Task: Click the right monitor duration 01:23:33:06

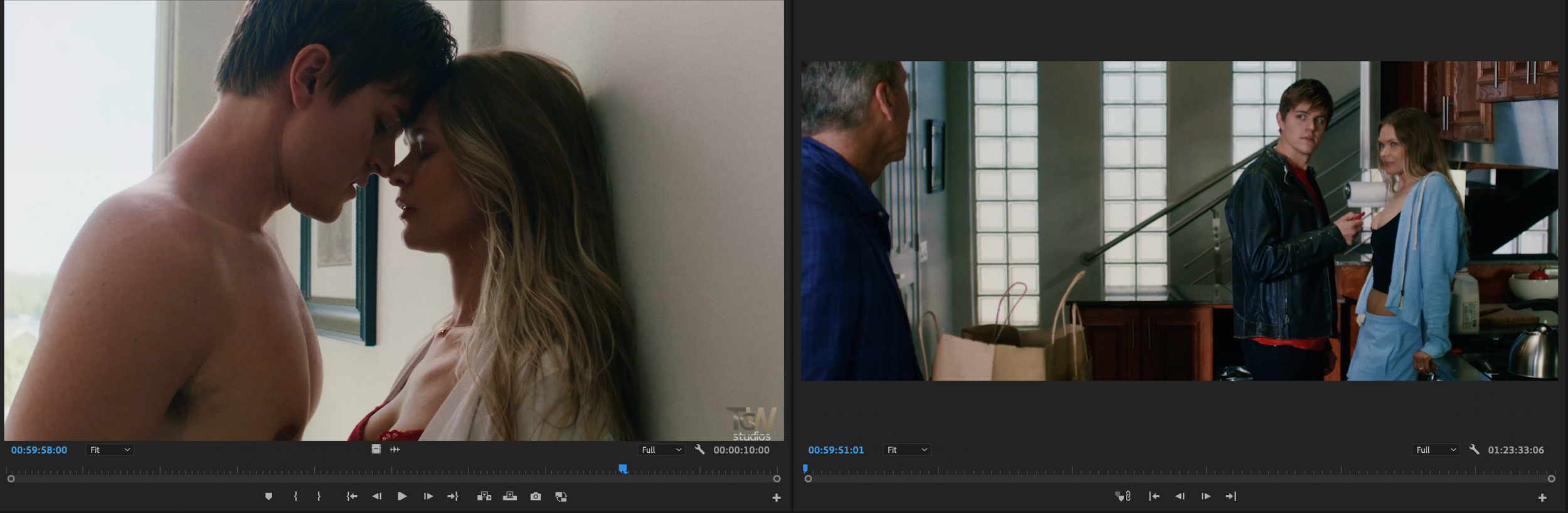Action: (1516, 450)
